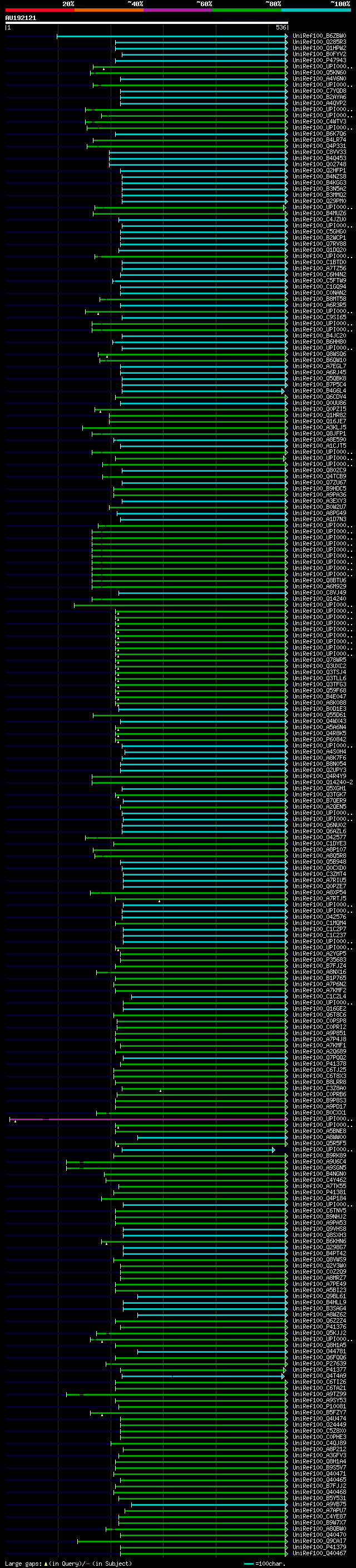This screenshot has height=1568, width=356.
Task: Open hit UniRef100_Q285P3
Action: (319, 42)
